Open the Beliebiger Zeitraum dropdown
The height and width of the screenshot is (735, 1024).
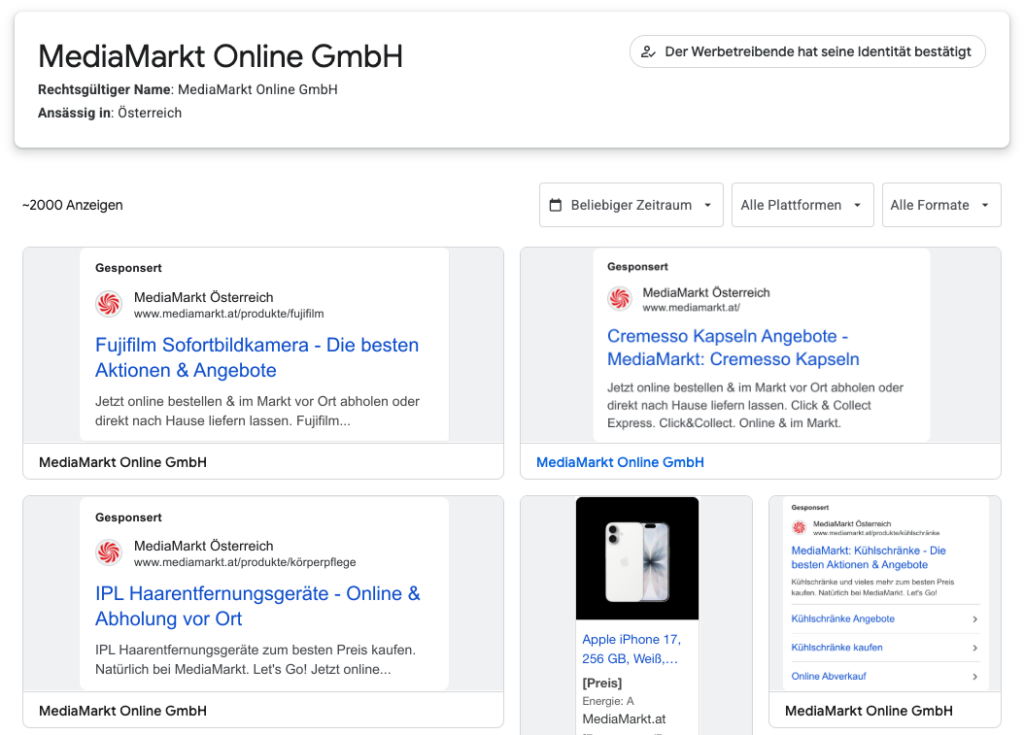(631, 205)
